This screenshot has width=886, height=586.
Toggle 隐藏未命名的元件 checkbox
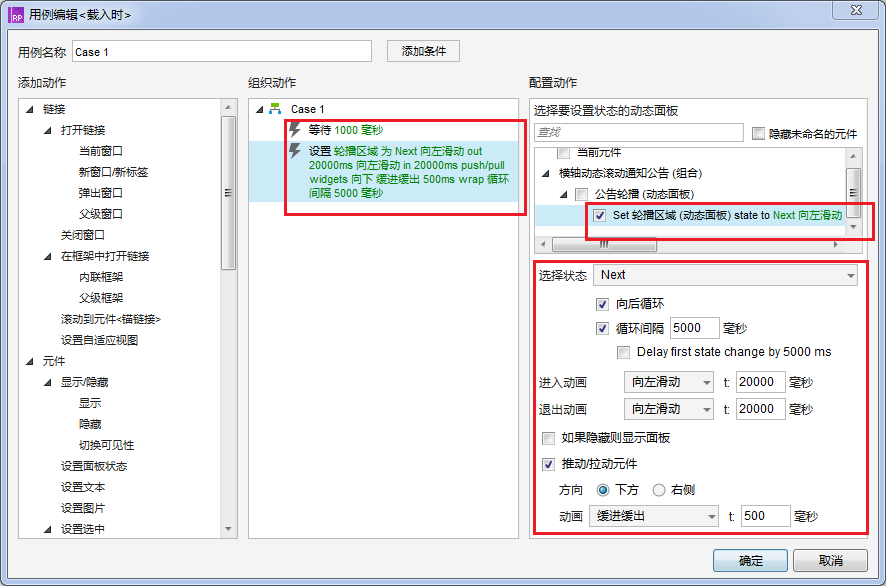pos(758,133)
